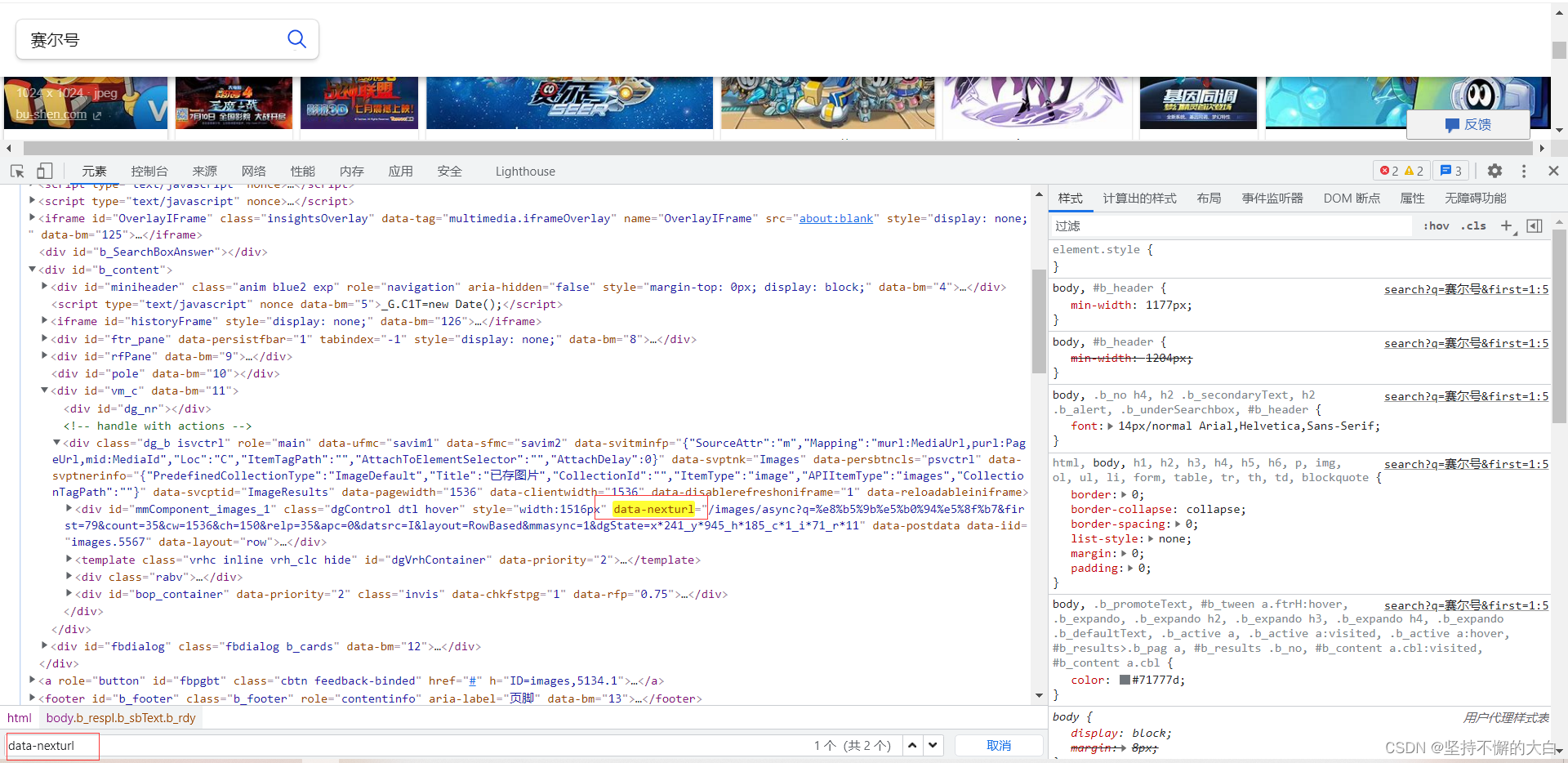Close the DevTools panel
This screenshot has height=763, width=1568.
click(1553, 171)
